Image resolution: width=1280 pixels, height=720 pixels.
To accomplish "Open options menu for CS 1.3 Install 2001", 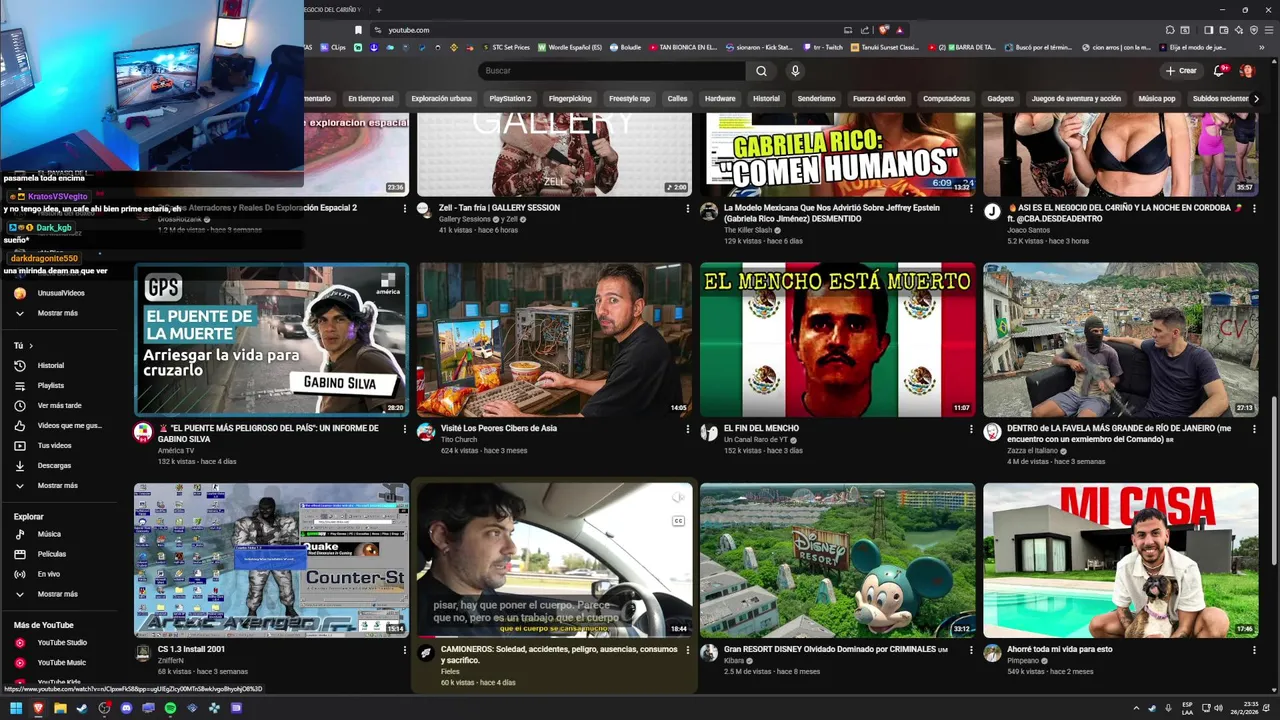I will [405, 650].
